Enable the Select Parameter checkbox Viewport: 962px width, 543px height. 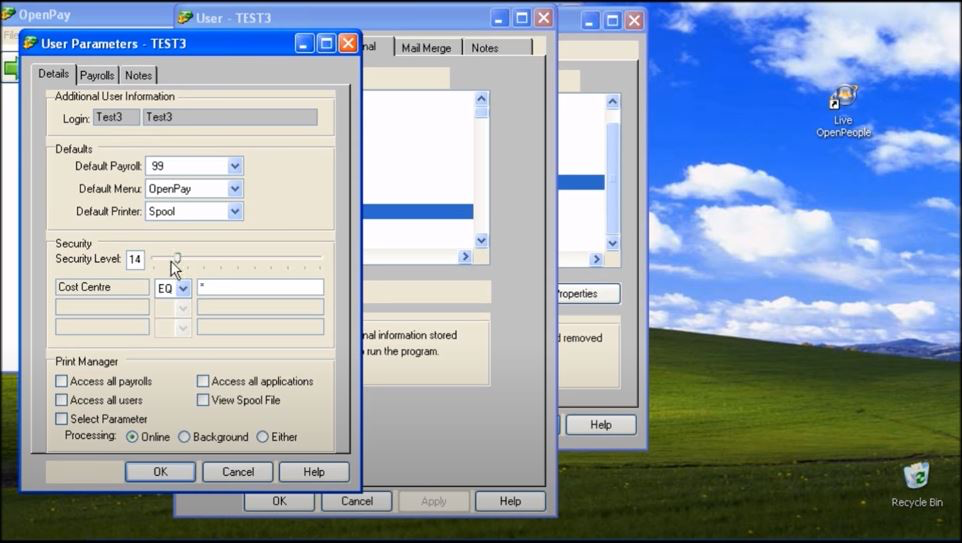[x=61, y=418]
